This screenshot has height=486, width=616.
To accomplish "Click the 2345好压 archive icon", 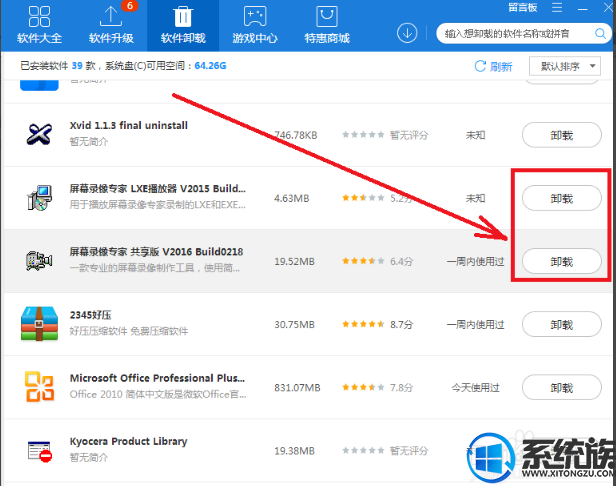I will [x=40, y=324].
